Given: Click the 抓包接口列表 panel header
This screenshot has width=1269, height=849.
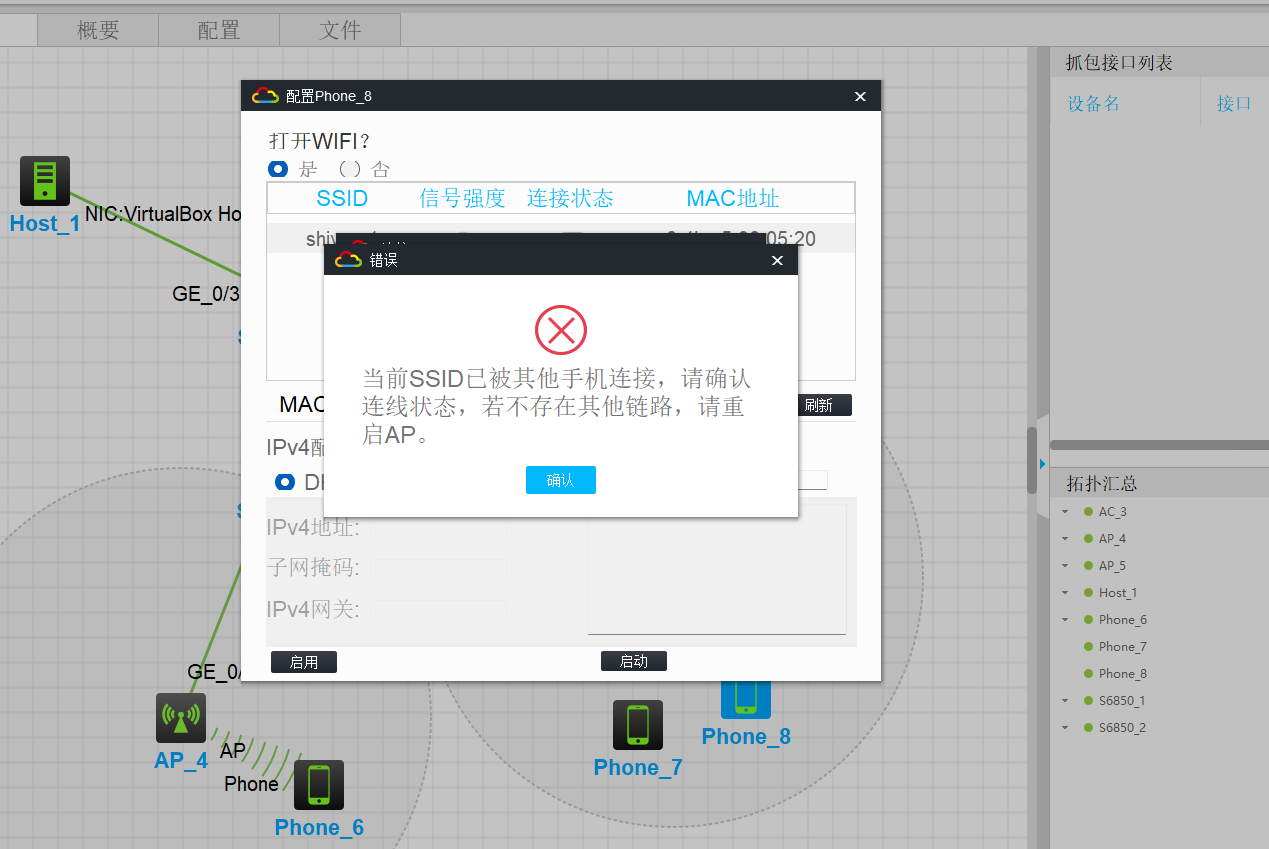Looking at the screenshot, I should click(x=1159, y=63).
